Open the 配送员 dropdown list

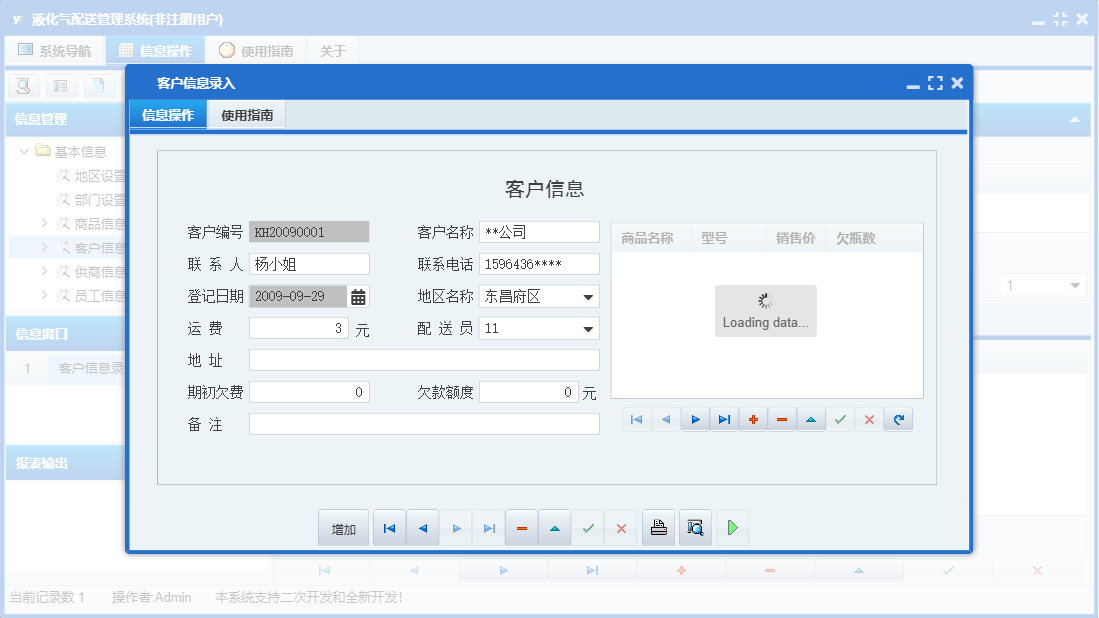(x=588, y=328)
